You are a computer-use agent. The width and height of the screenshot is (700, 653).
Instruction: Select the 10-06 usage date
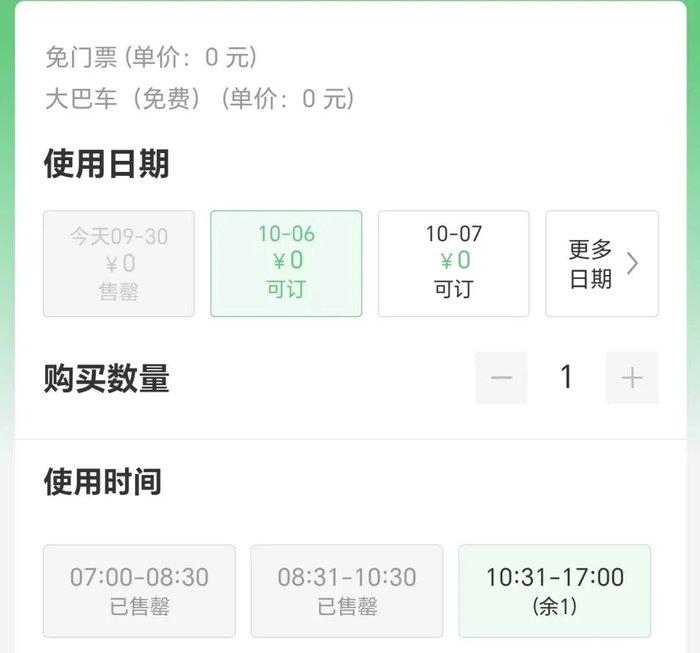point(286,263)
